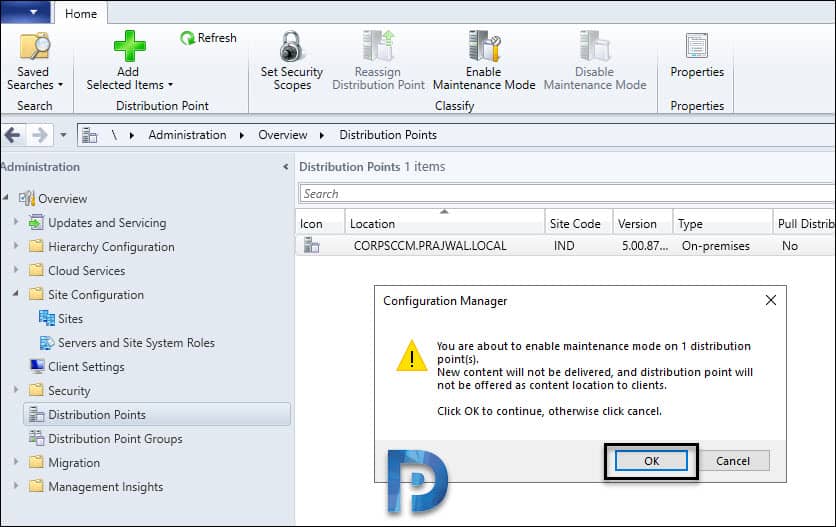Open the Saved Searches dropdown arrow
This screenshot has width=836, height=527.
point(60,85)
